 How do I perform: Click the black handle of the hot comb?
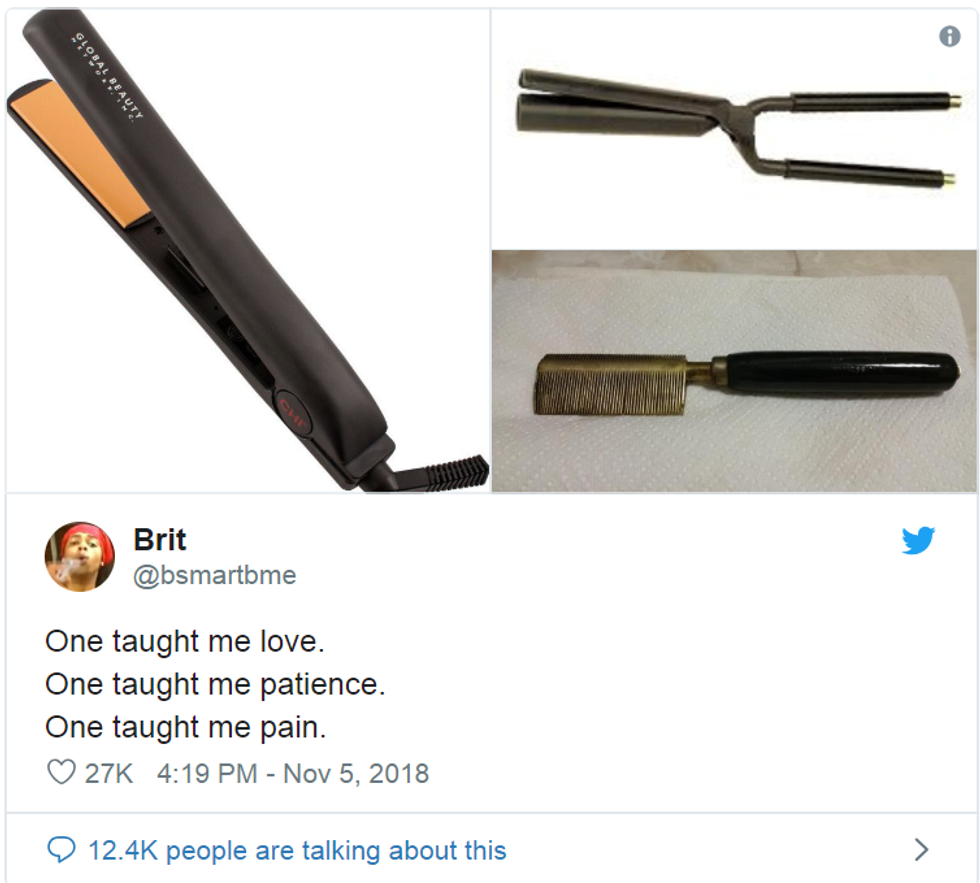[836, 373]
